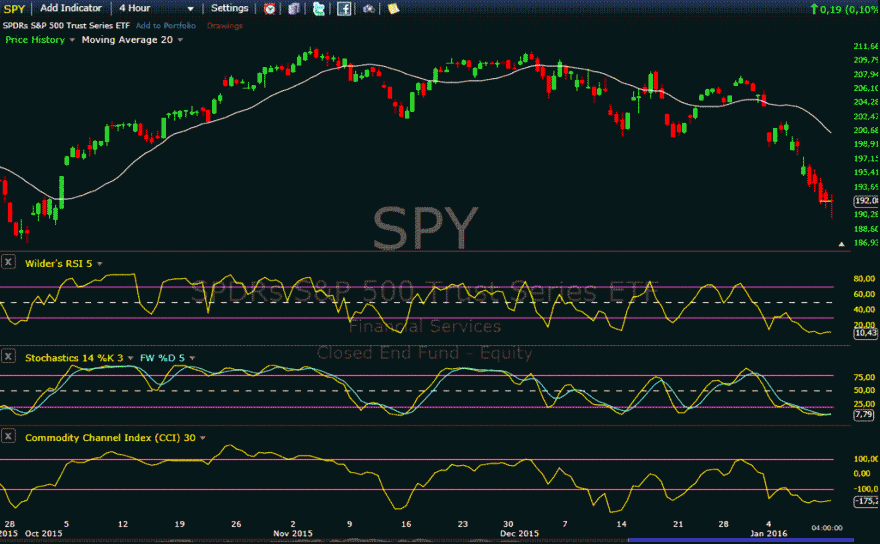Click the Stochastics value tag 7,79
Screen dimensions: 880x544
coord(864,414)
